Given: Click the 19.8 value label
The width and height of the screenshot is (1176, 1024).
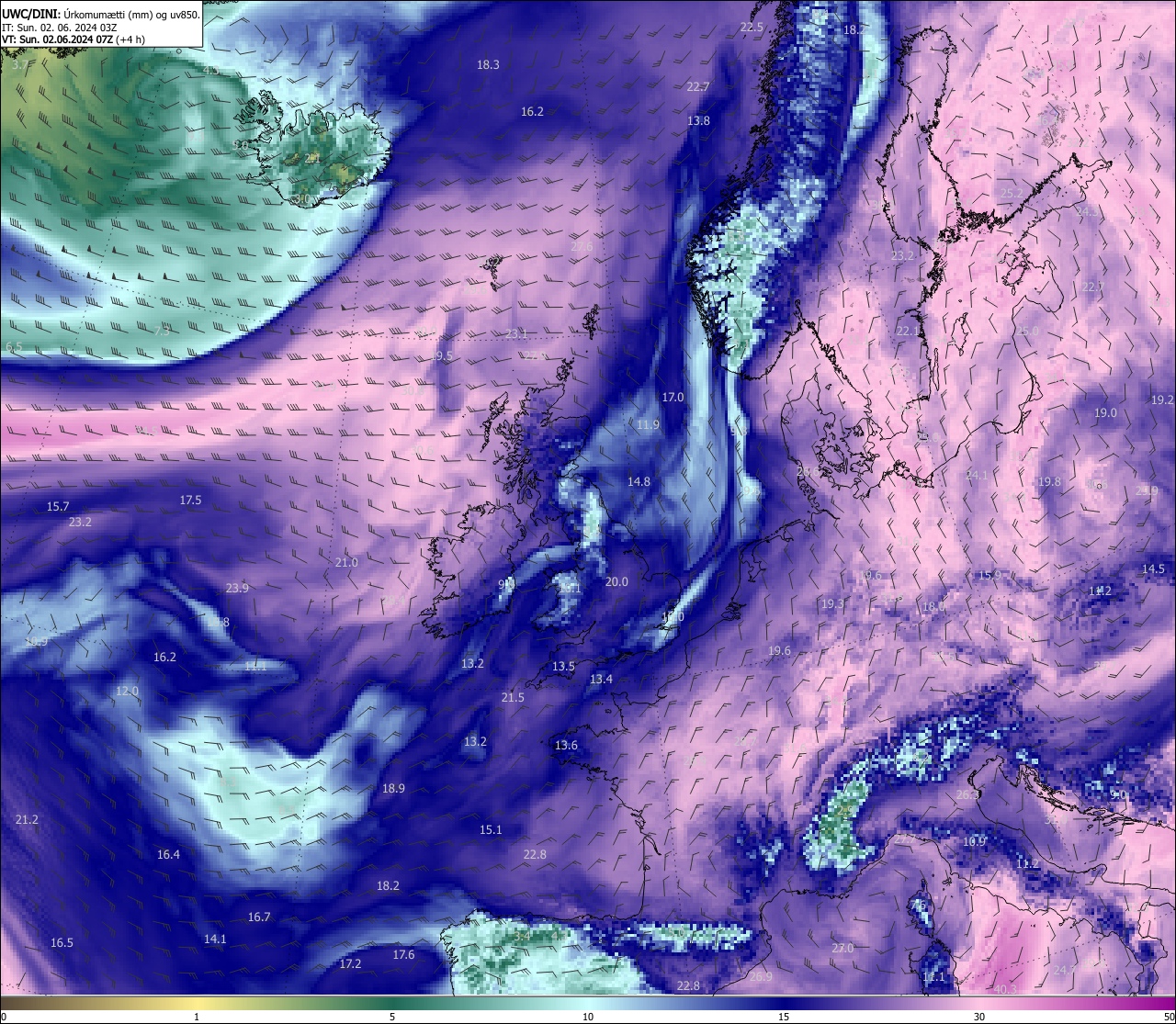Looking at the screenshot, I should tap(1049, 481).
